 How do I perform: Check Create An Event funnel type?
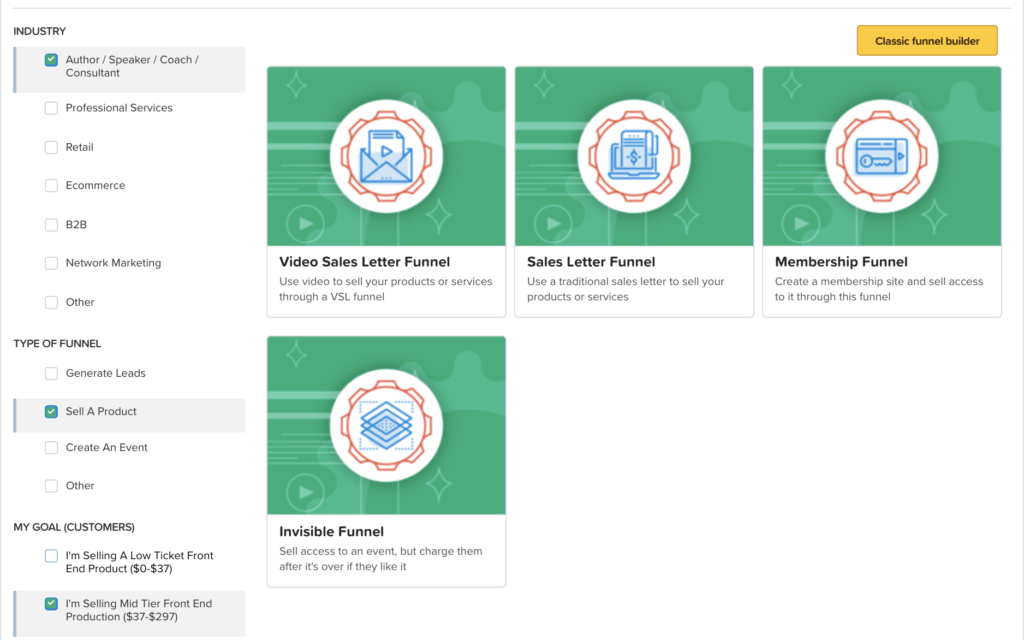coord(50,448)
